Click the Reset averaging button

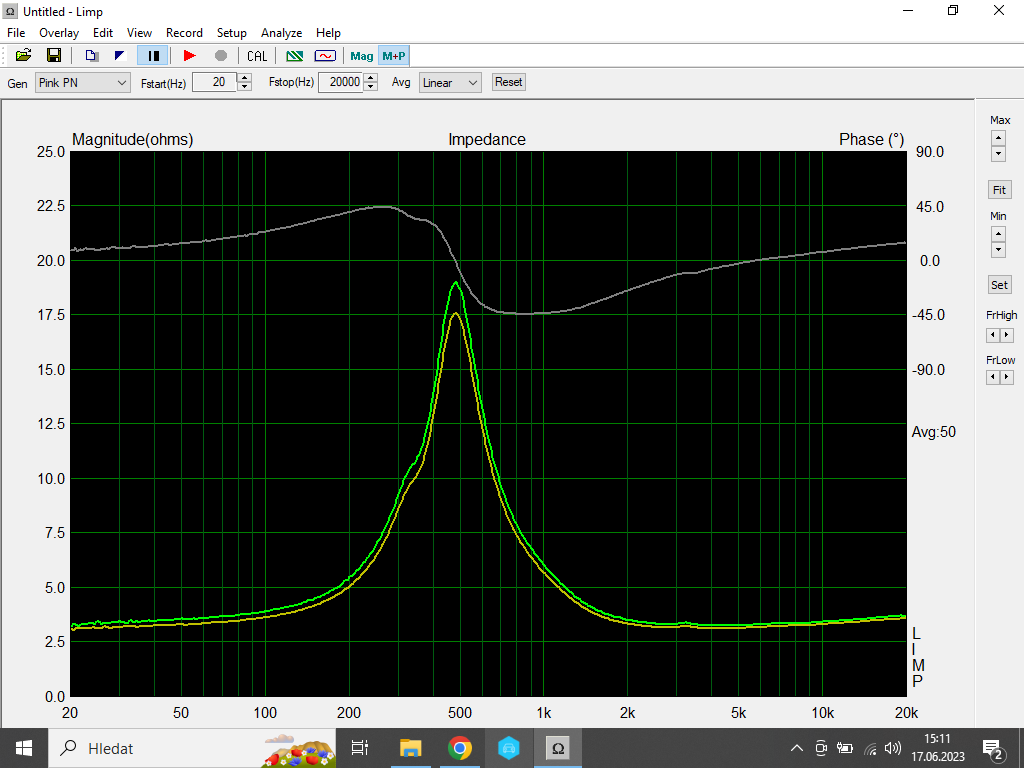508,82
